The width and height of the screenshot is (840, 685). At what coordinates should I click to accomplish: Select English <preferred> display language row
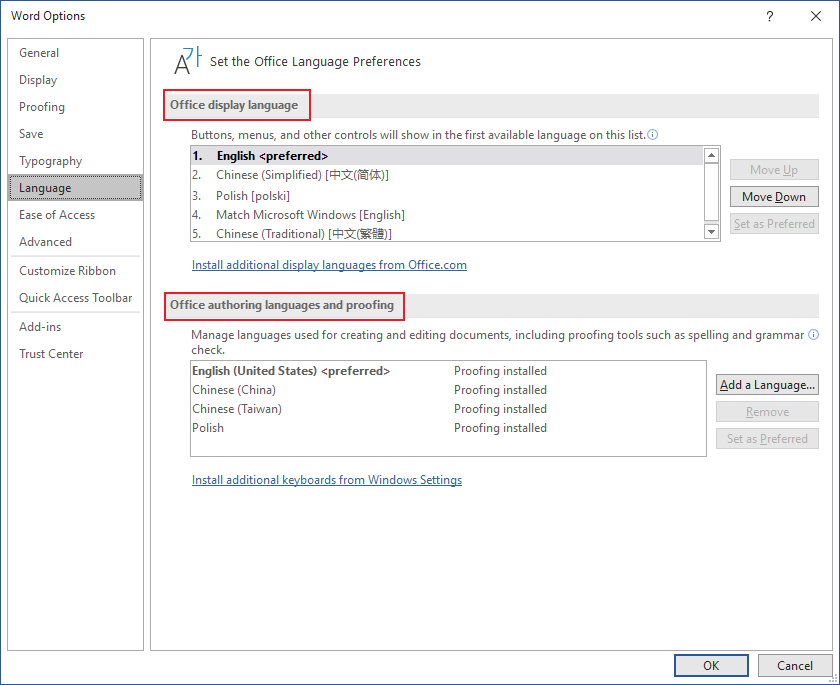tap(447, 156)
